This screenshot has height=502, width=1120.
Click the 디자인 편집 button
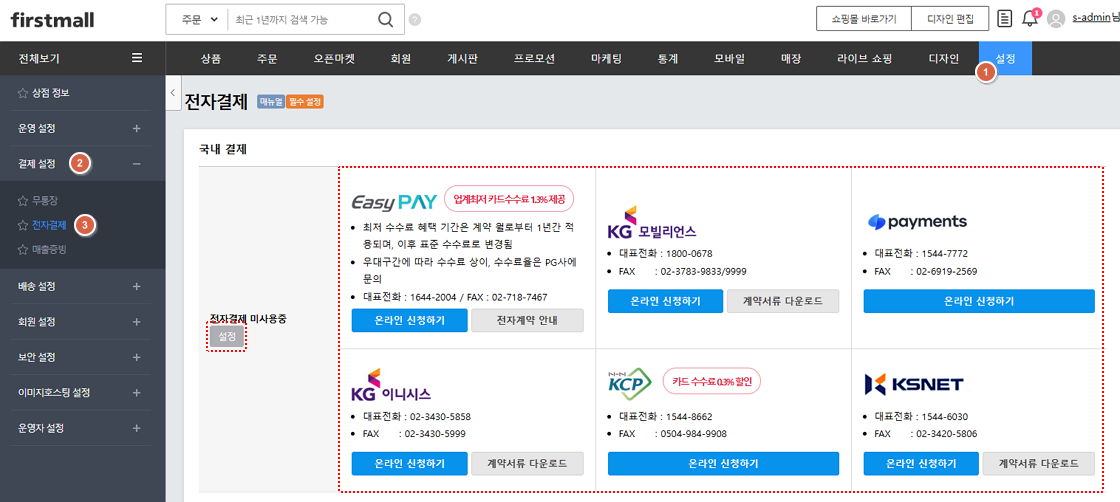pyautogui.click(x=950, y=19)
